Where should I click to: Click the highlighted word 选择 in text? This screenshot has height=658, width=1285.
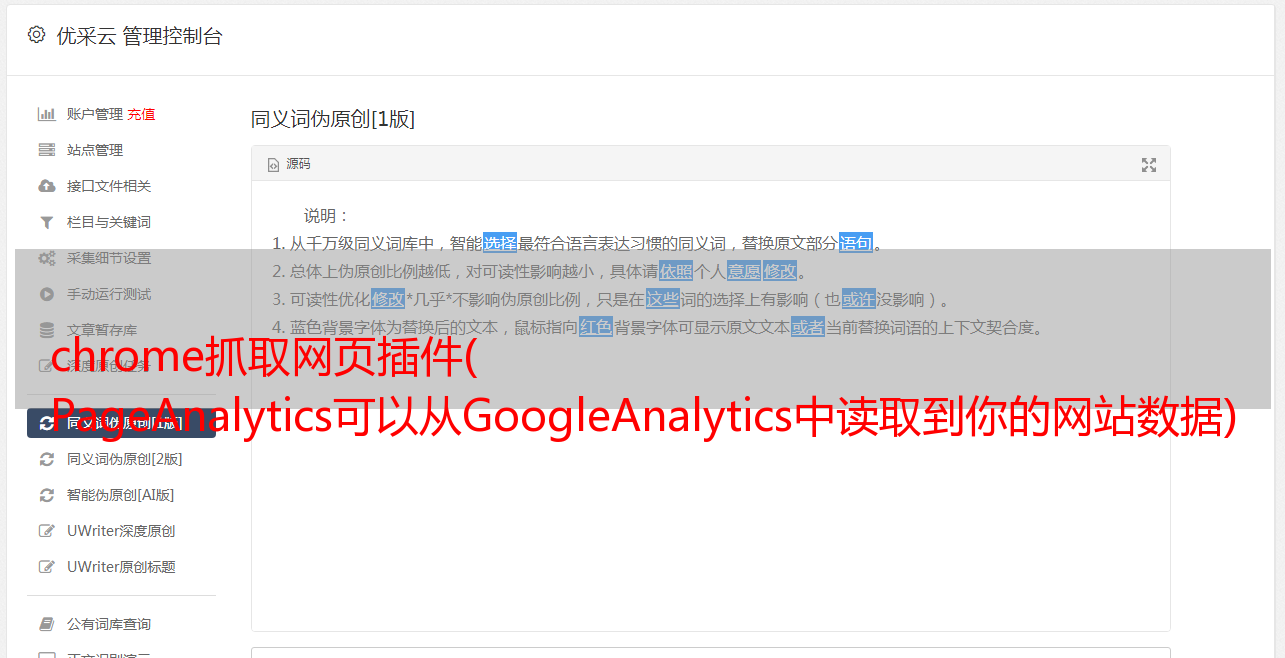500,243
